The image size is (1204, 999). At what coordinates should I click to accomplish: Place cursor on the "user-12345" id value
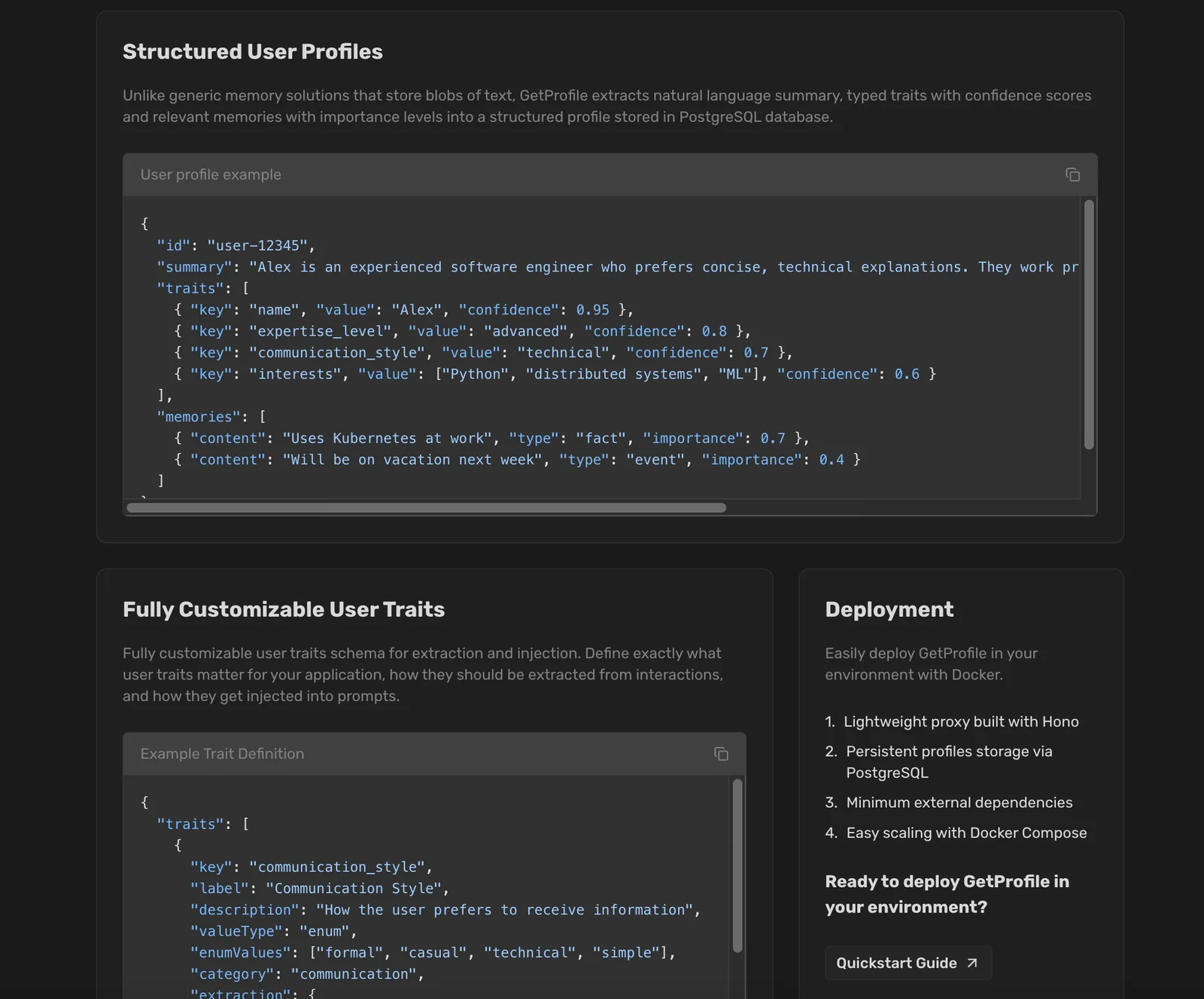tap(257, 245)
